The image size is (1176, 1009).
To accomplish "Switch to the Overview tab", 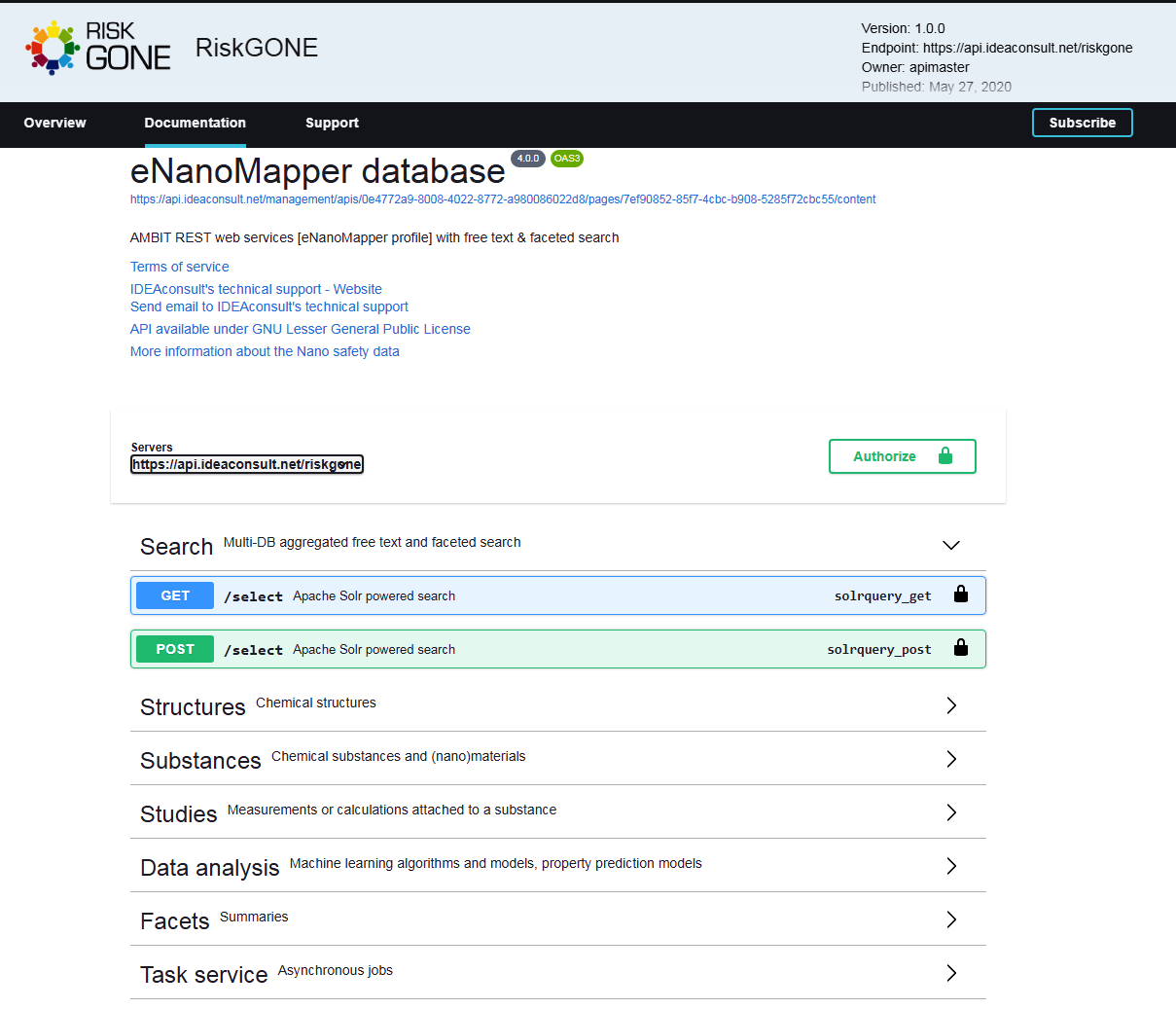I will [54, 123].
